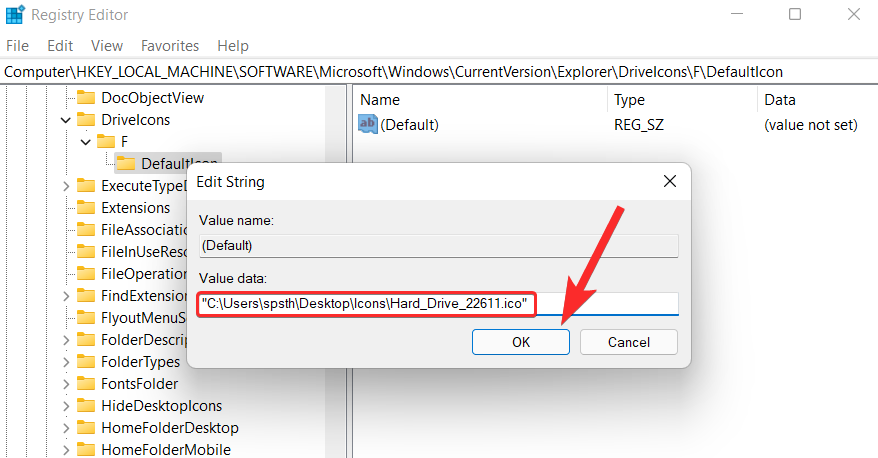Open the File menu
This screenshot has width=878, height=458.
(17, 46)
